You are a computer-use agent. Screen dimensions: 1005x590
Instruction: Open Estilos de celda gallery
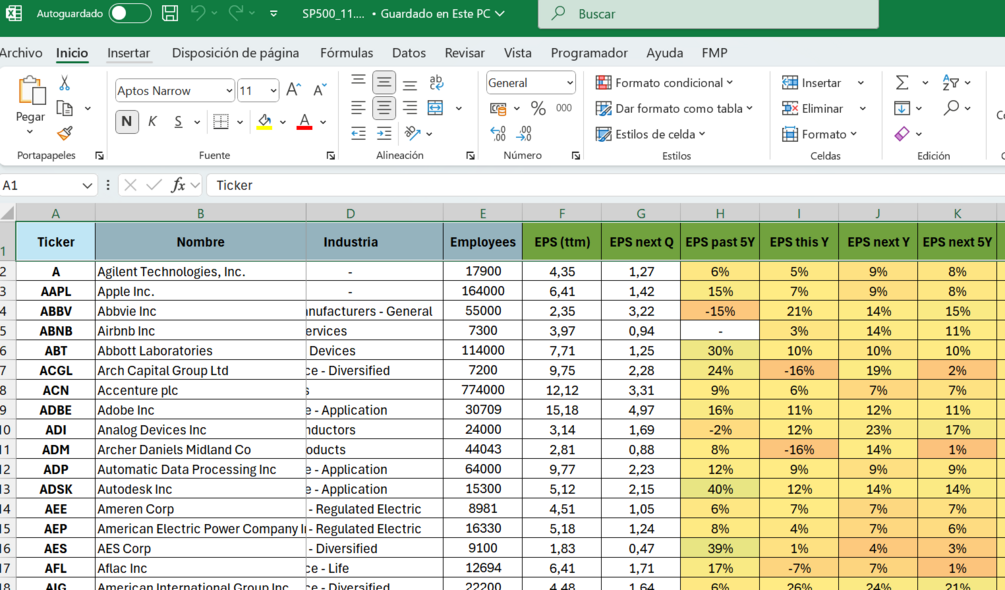[x=650, y=134]
